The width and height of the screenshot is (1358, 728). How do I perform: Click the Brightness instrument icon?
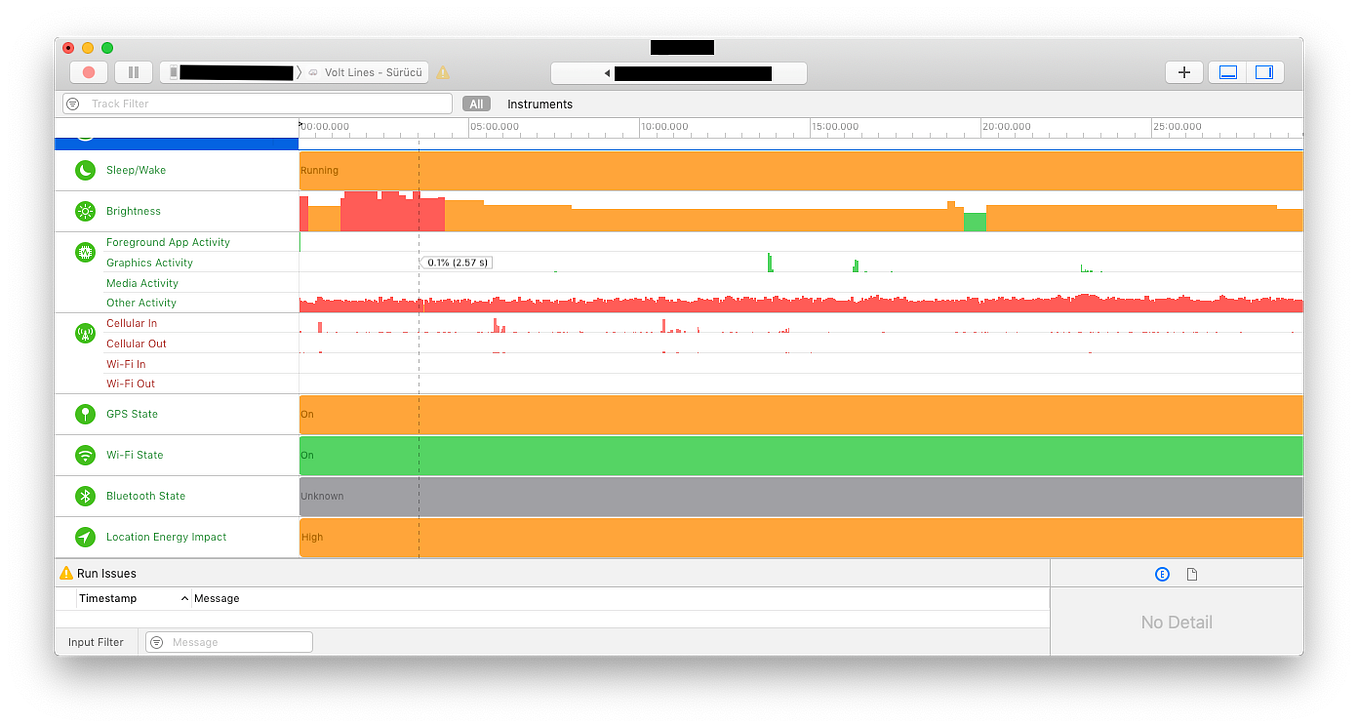[x=85, y=211]
